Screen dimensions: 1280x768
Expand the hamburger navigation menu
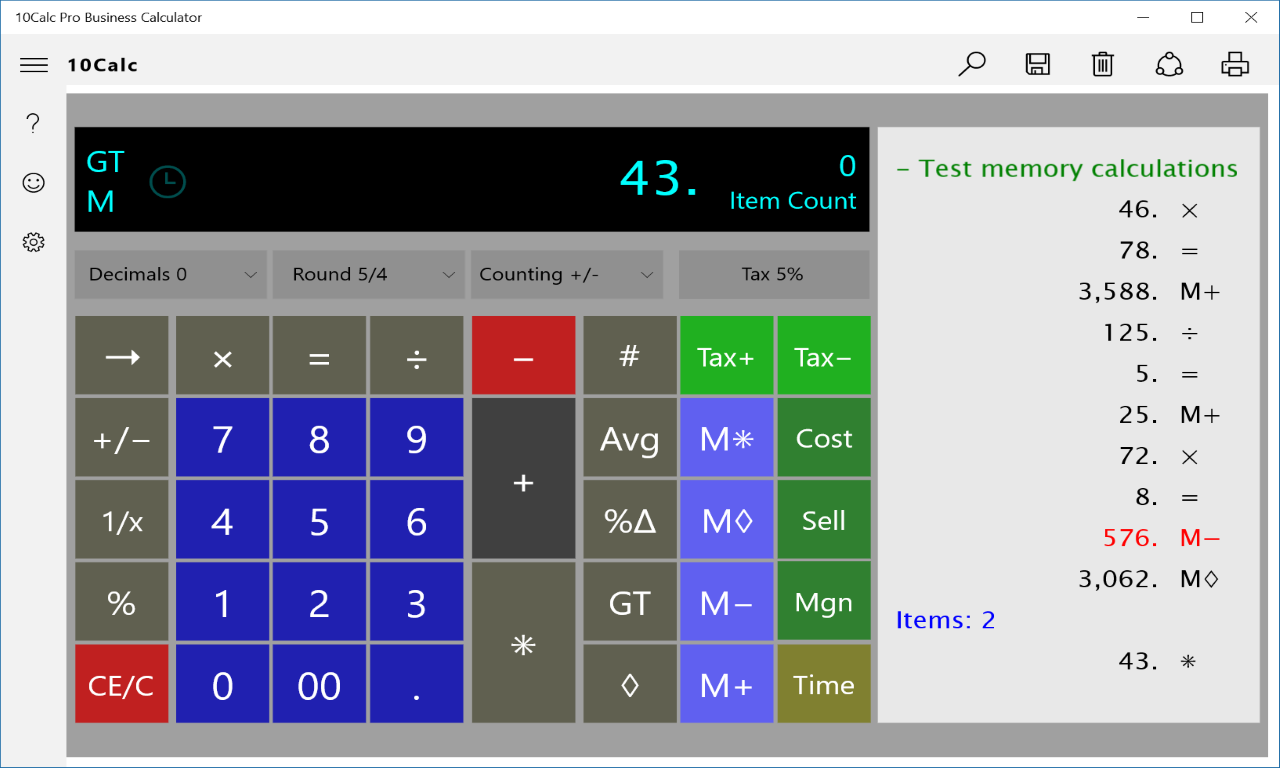[x=33, y=64]
